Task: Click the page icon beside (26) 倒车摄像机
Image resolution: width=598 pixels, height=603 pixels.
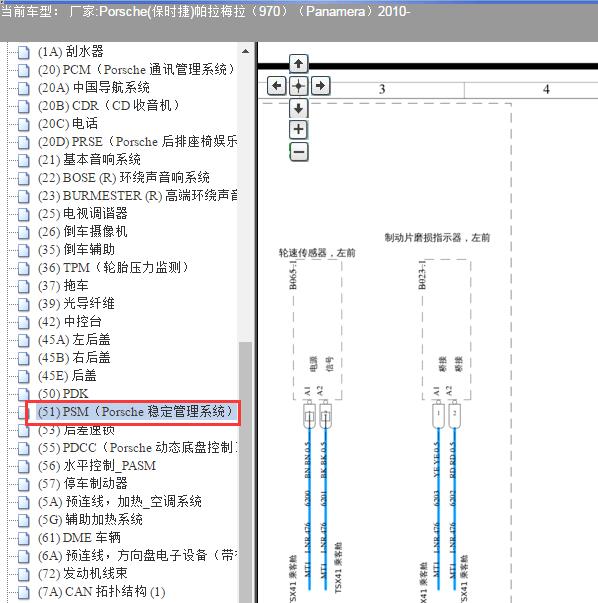Action: [x=23, y=232]
